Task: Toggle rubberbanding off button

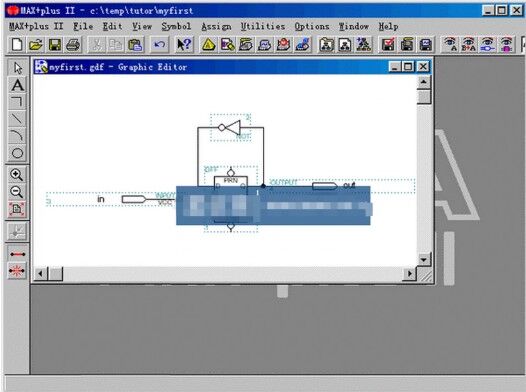Action: pyautogui.click(x=17, y=271)
